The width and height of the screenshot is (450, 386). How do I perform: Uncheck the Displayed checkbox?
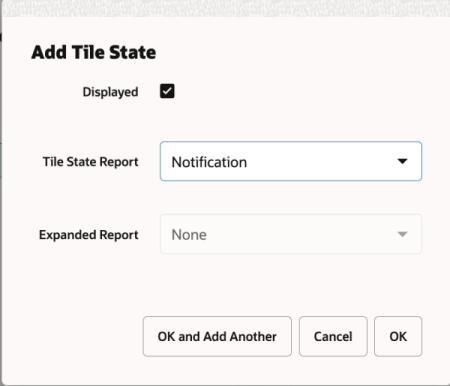[x=167, y=91]
